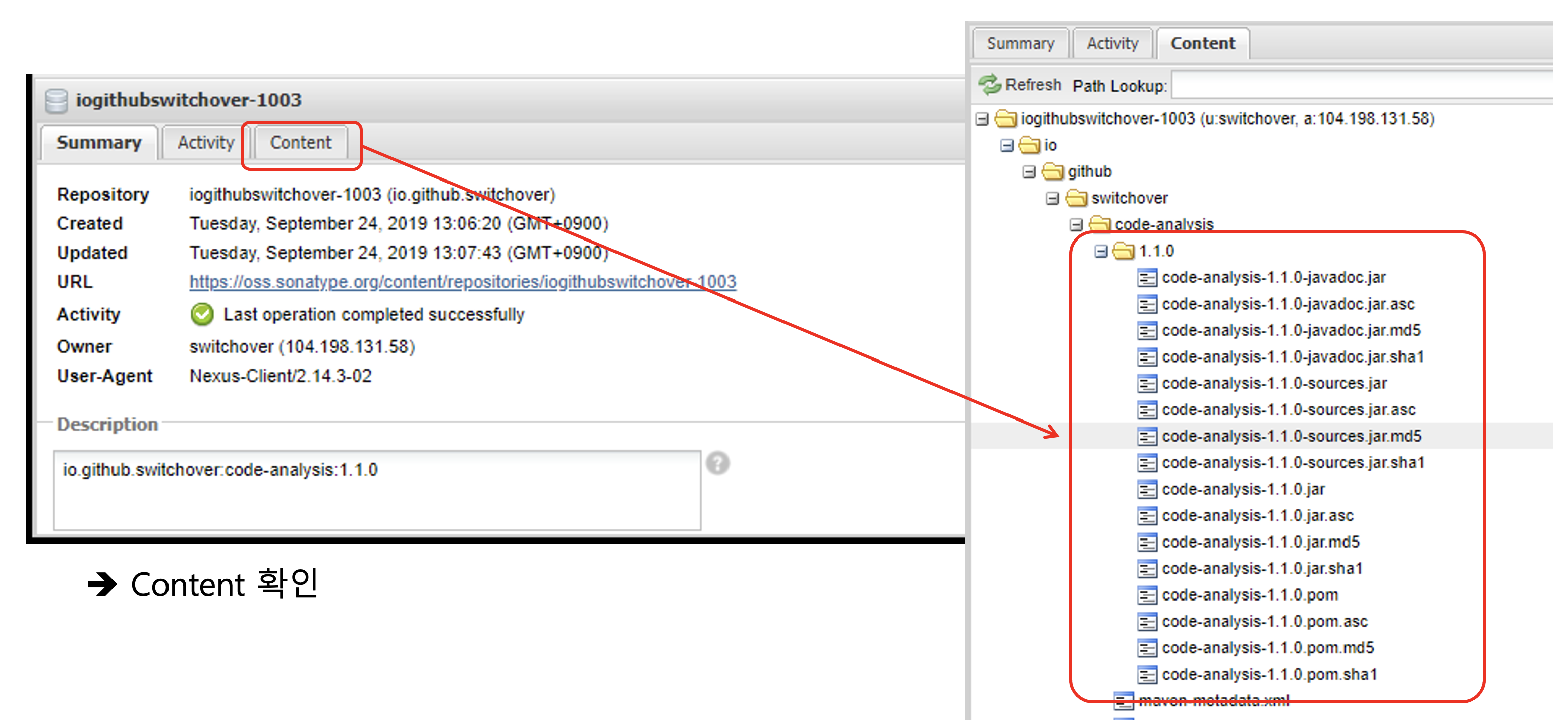
Task: Select code-analysis-1.1.0.jar.sha1 in tree
Action: click(1262, 569)
